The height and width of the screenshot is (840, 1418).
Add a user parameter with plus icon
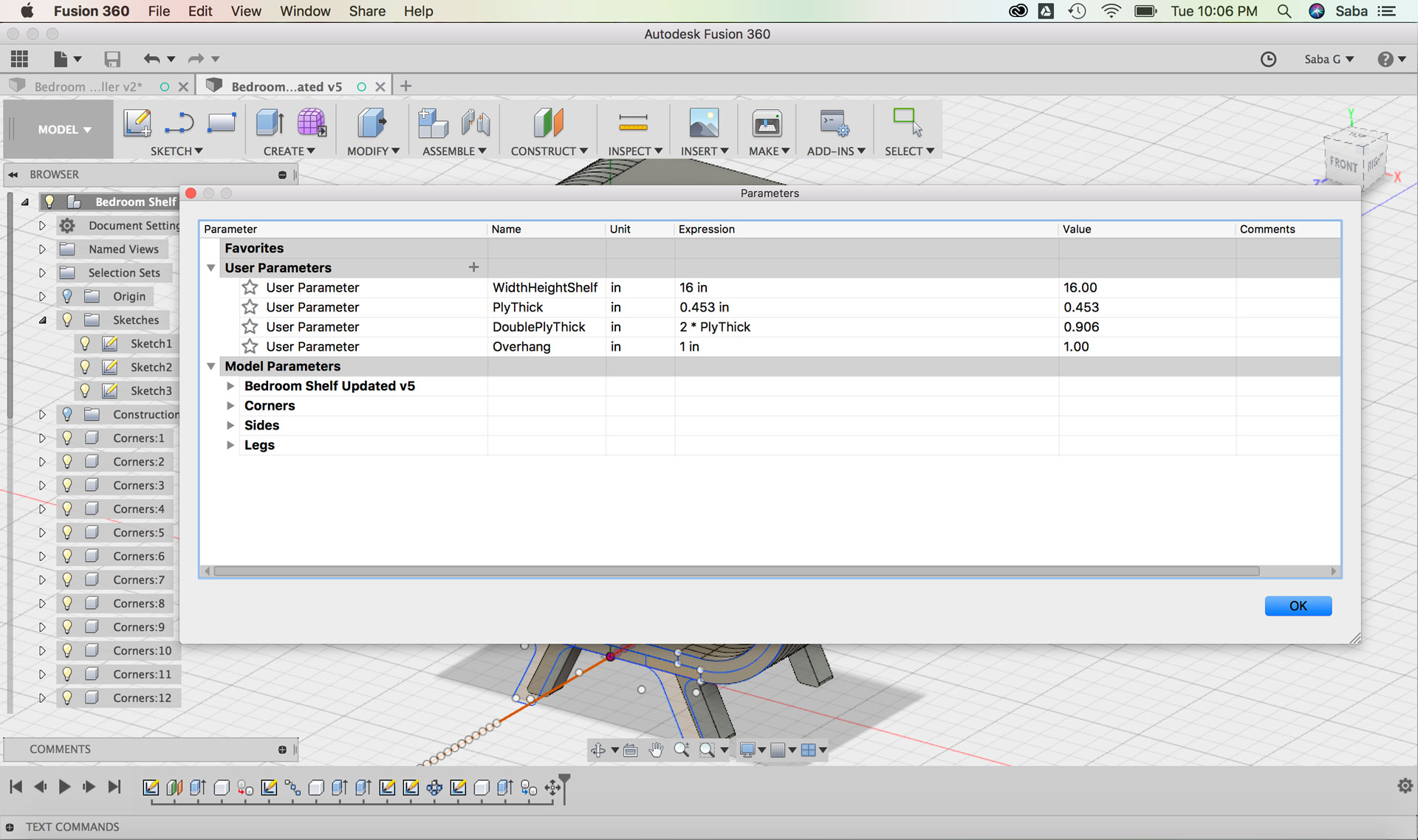473,267
